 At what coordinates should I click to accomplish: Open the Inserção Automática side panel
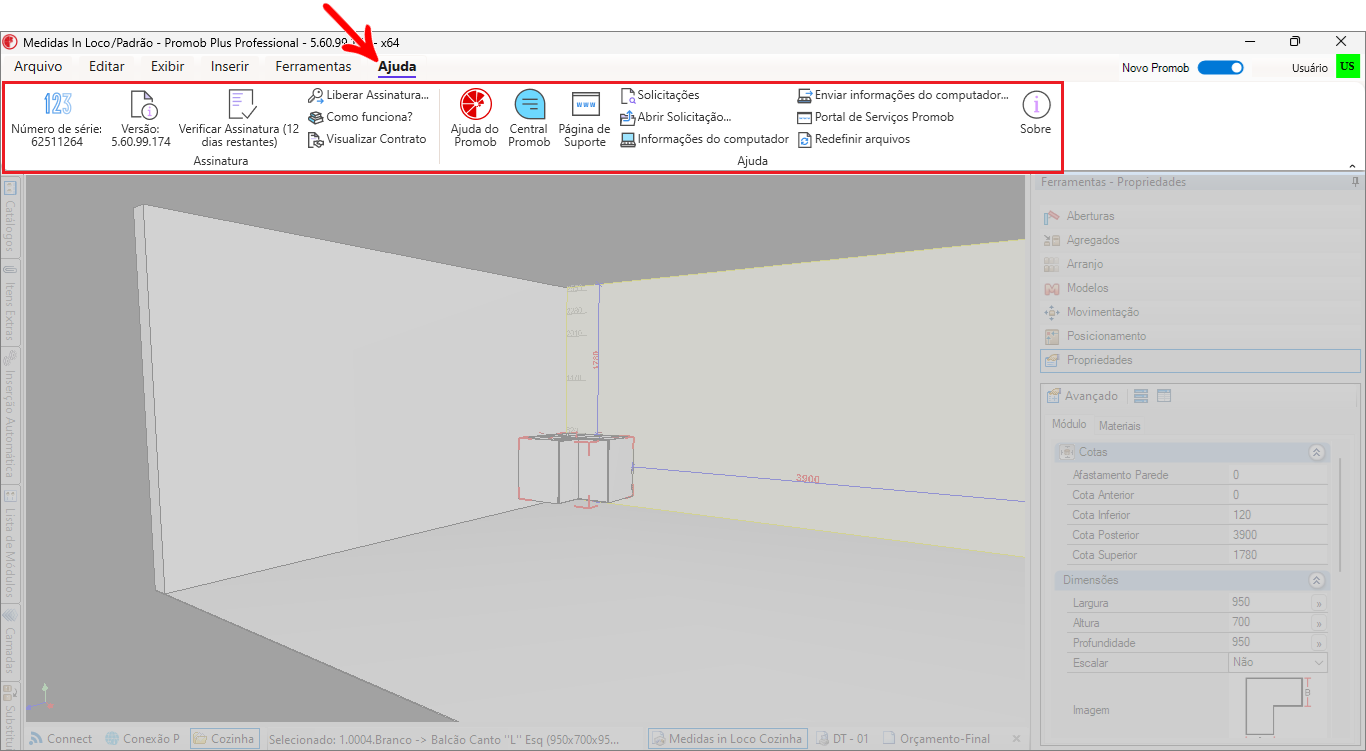[10, 414]
